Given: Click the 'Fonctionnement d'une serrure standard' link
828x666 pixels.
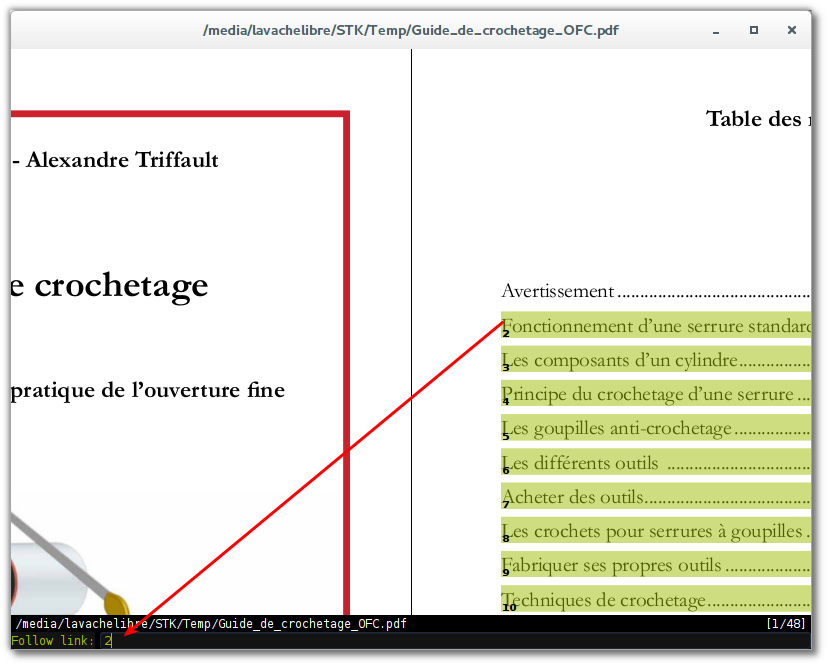Looking at the screenshot, I should pyautogui.click(x=656, y=325).
